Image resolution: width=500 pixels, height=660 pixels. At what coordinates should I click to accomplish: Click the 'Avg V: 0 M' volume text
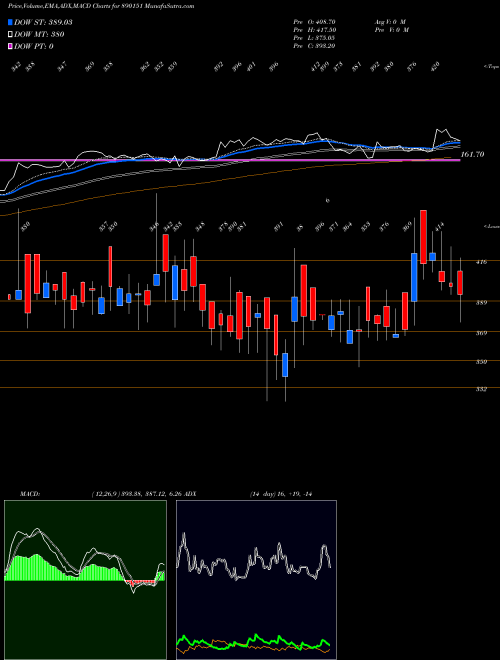click(390, 21)
